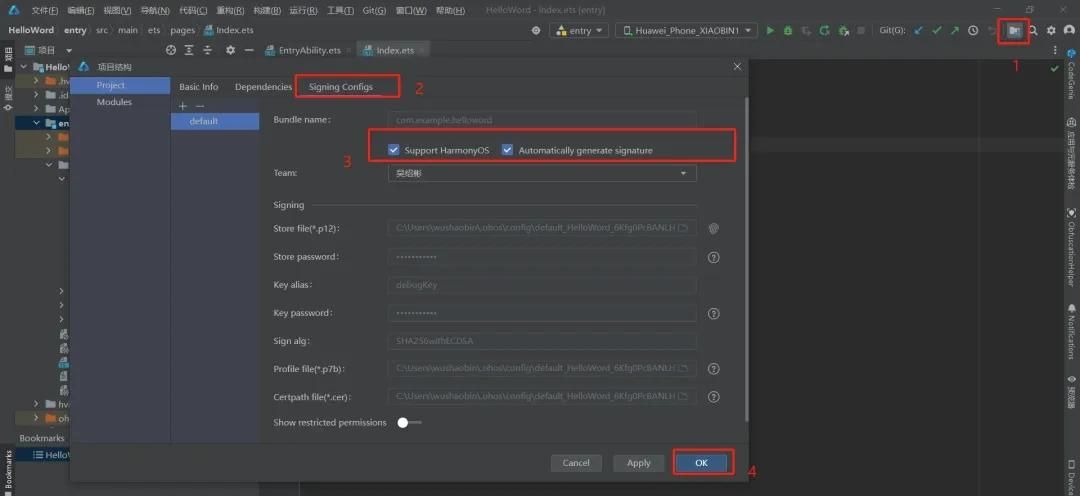Click the OK button

tap(701, 463)
